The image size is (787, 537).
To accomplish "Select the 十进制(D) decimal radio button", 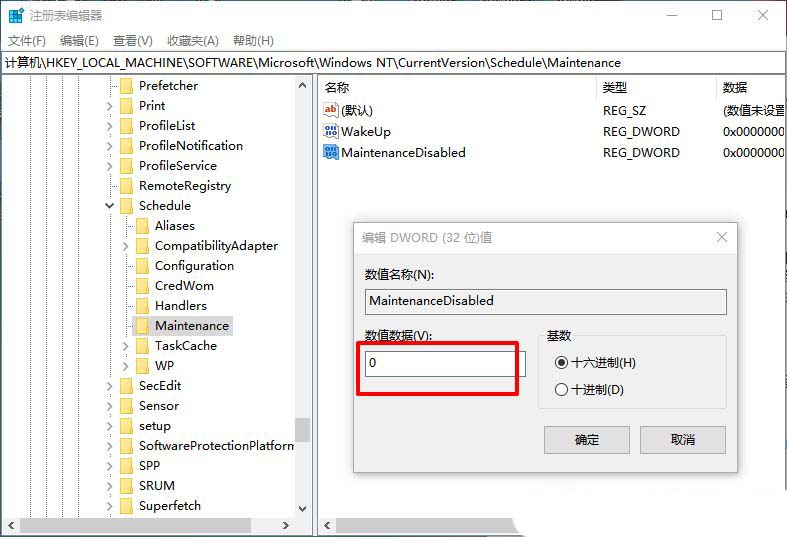I will tap(561, 389).
